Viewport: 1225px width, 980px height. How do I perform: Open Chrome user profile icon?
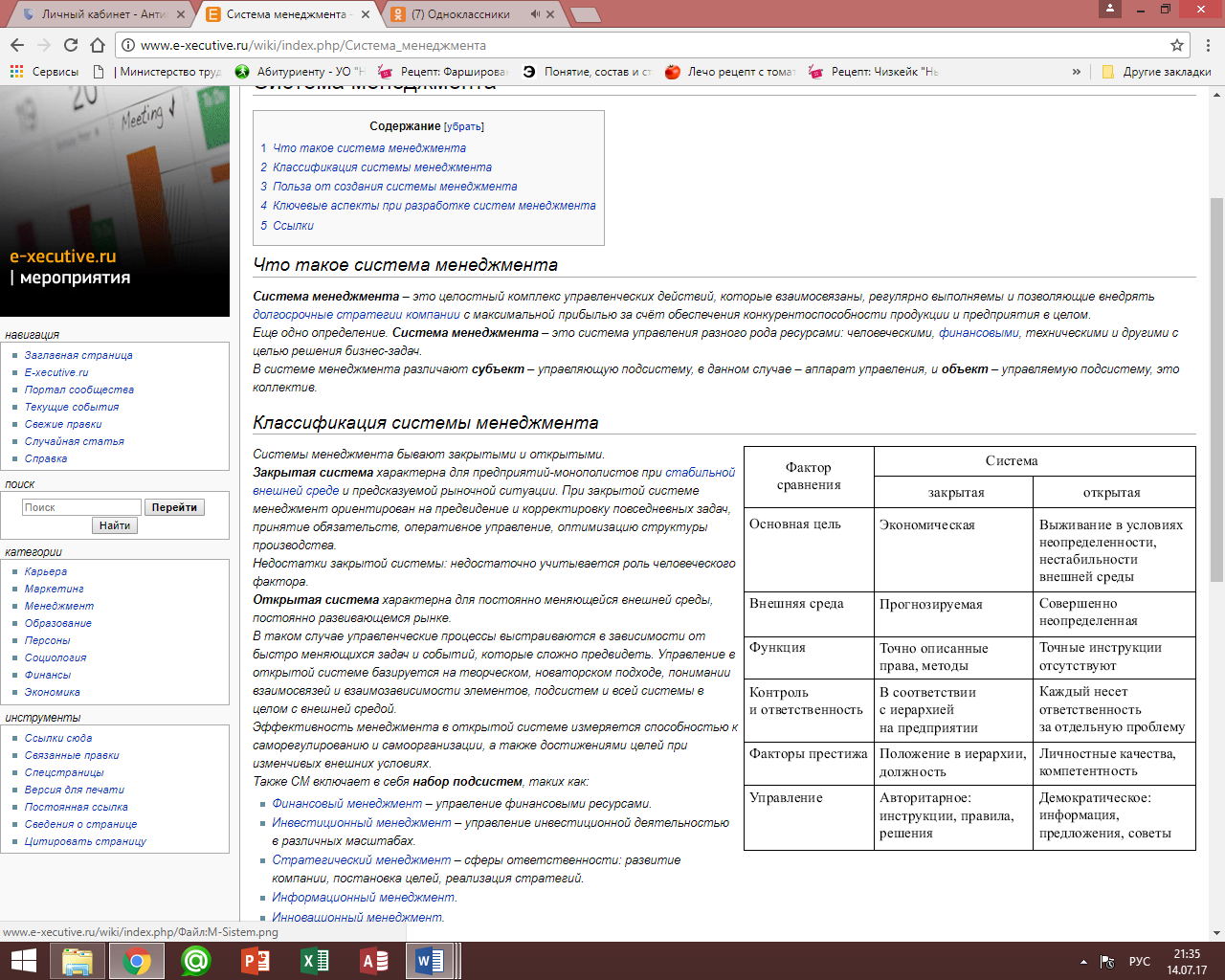click(x=1109, y=9)
